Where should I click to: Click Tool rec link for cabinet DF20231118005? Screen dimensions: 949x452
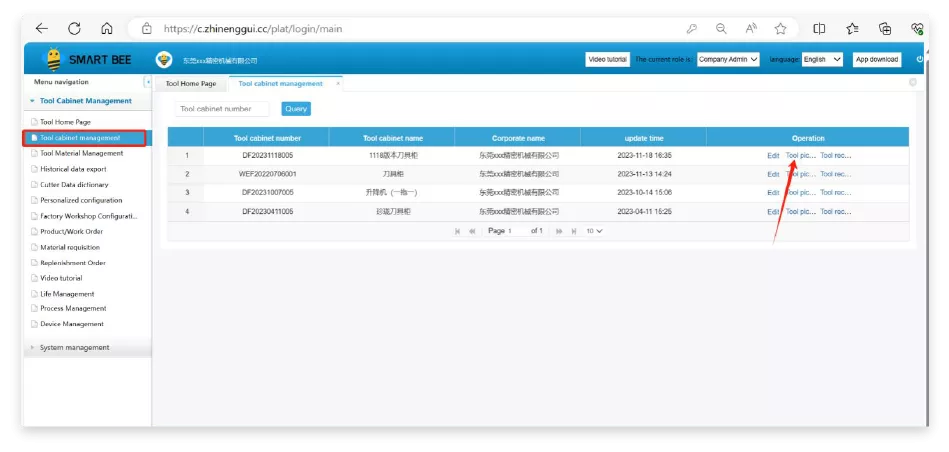836,156
